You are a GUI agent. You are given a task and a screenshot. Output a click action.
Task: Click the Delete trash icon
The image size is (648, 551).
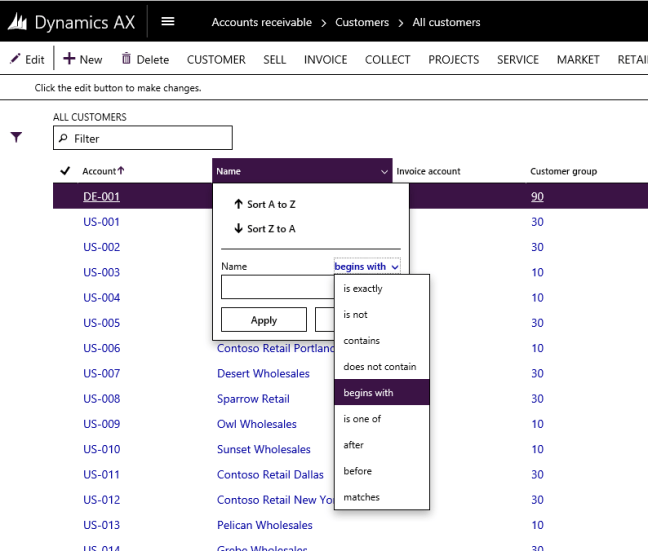(x=126, y=60)
